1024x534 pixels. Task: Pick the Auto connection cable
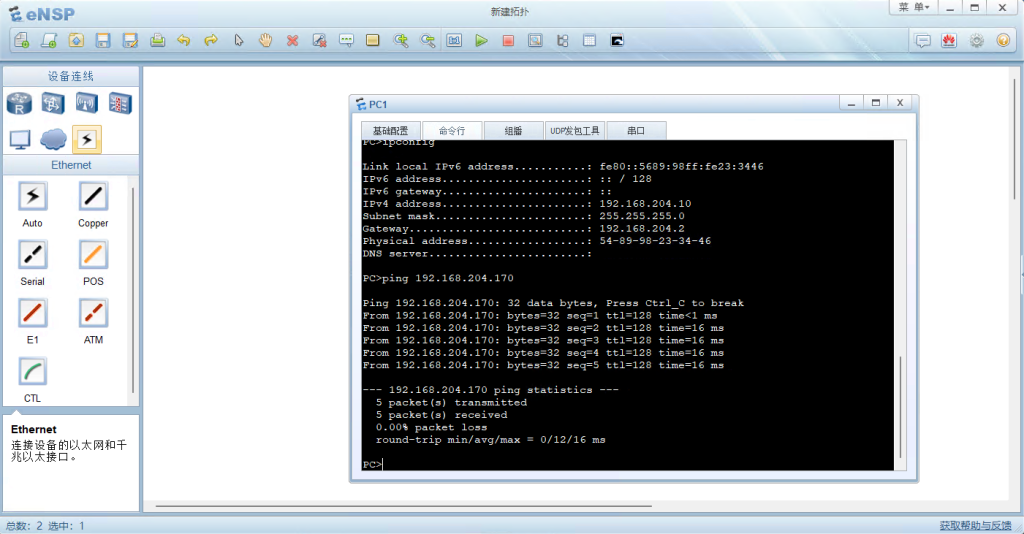point(32,197)
